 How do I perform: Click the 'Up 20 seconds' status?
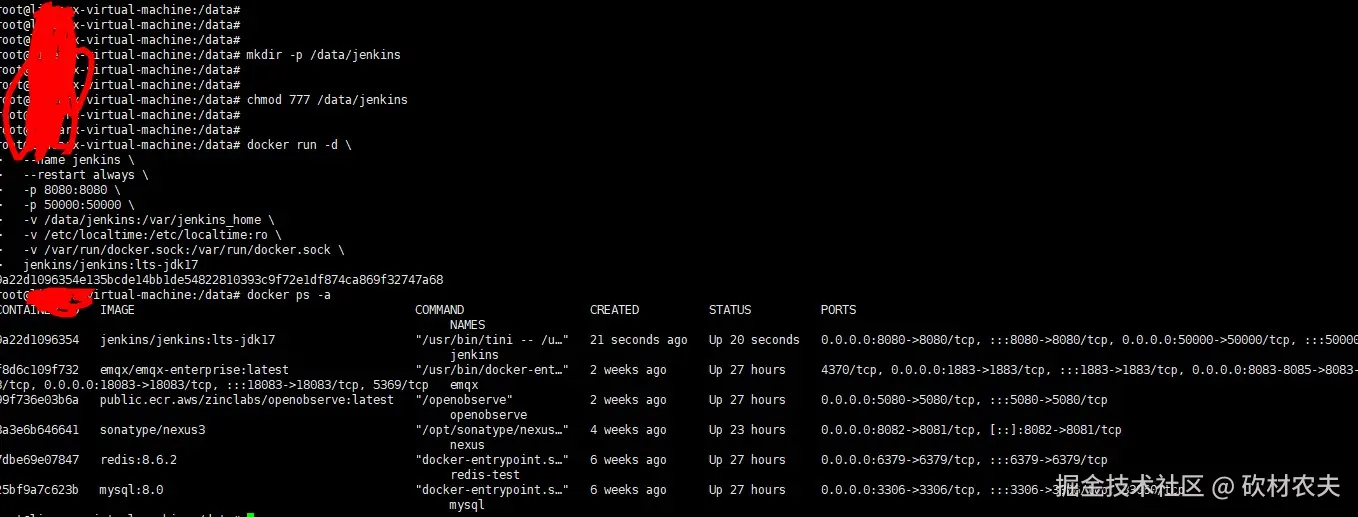(754, 340)
